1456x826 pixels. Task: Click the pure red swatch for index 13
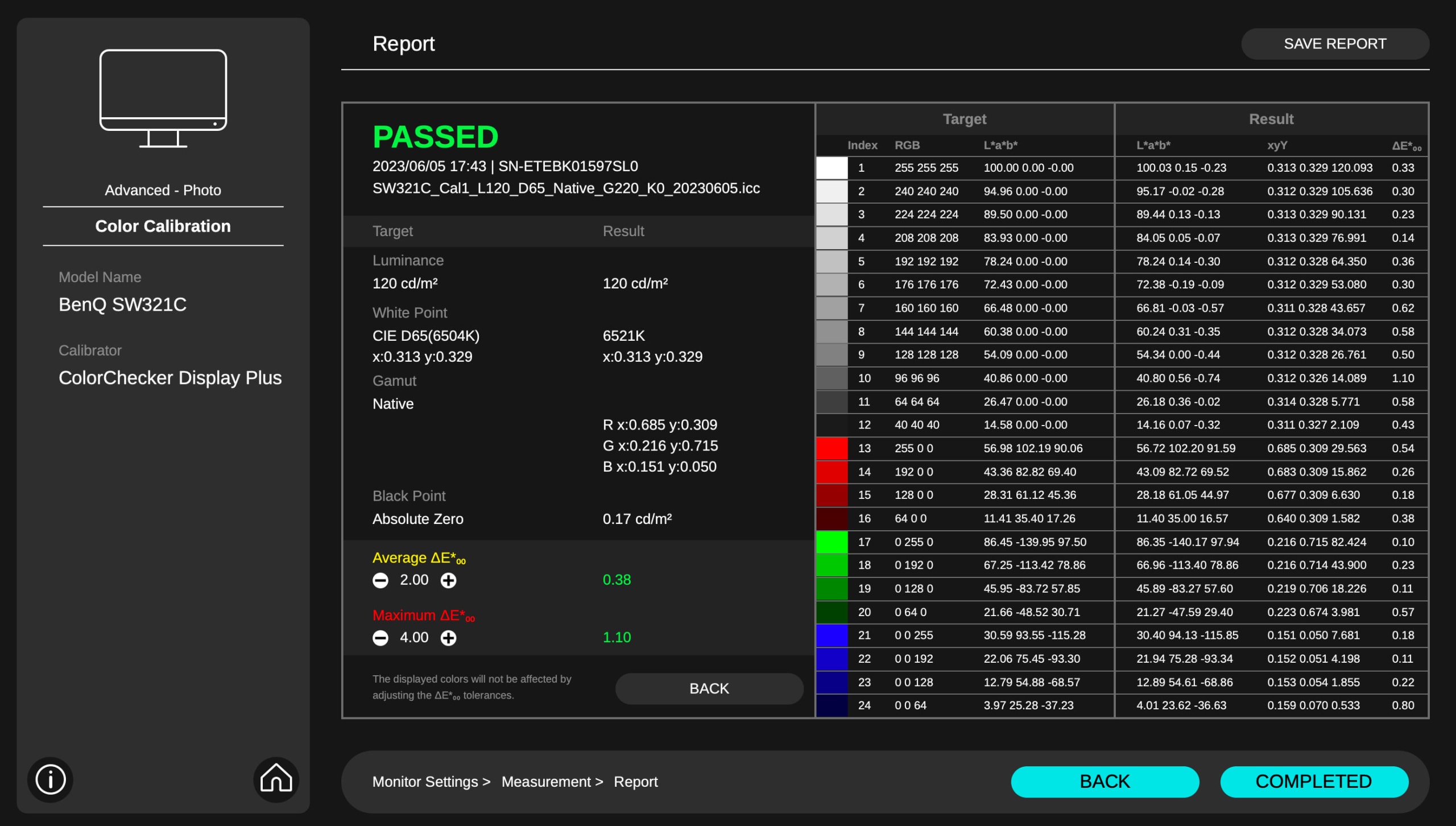pyautogui.click(x=832, y=448)
